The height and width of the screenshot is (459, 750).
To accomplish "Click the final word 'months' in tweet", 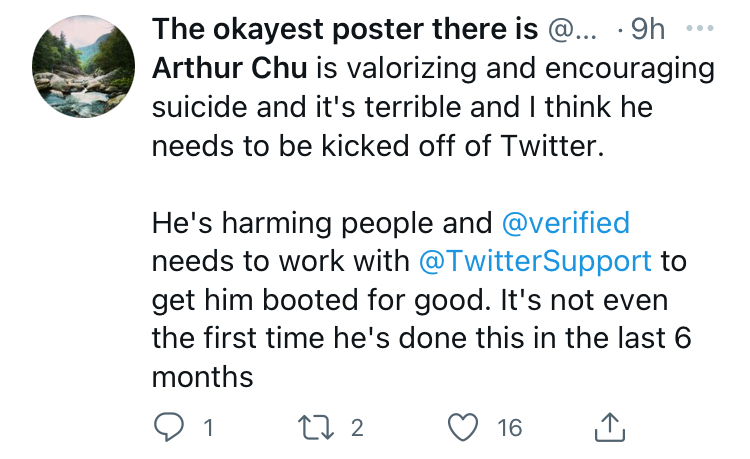I will pyautogui.click(x=202, y=377).
